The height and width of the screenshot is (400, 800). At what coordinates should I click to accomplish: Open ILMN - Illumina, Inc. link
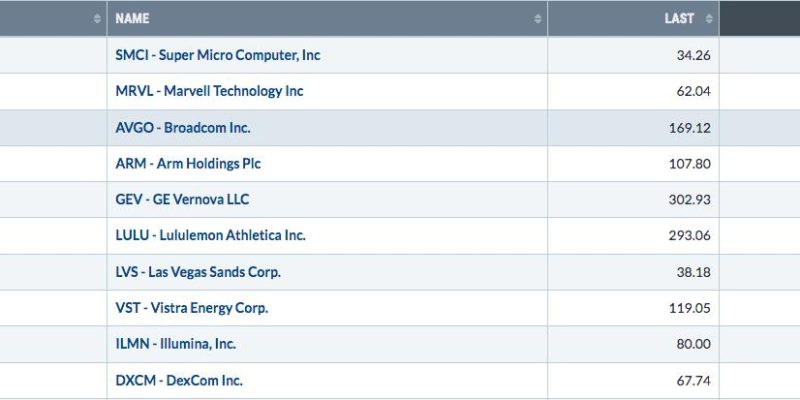[x=176, y=344]
